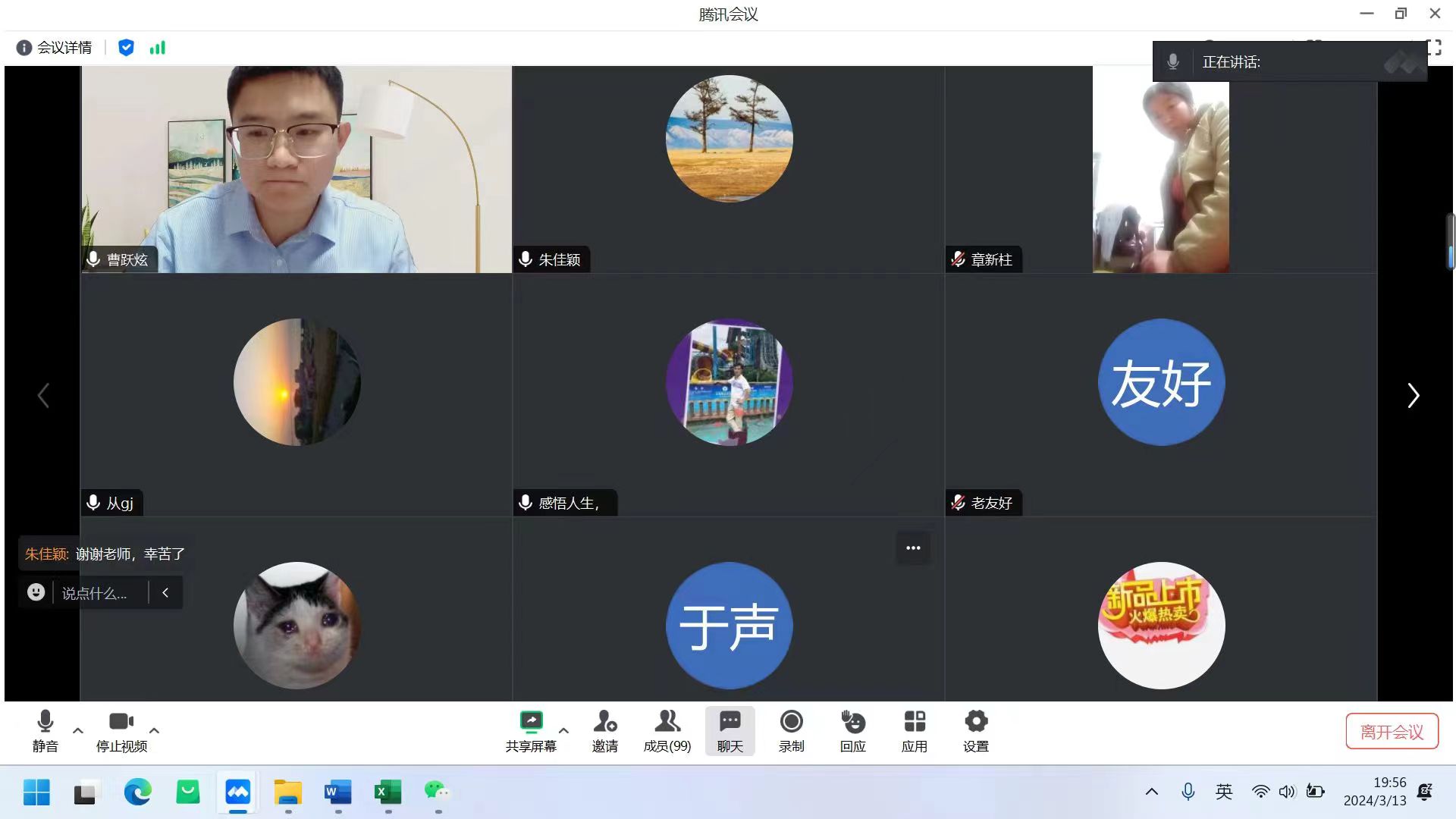Click mic icon of 从gj
The image size is (1456, 819).
[x=93, y=503]
